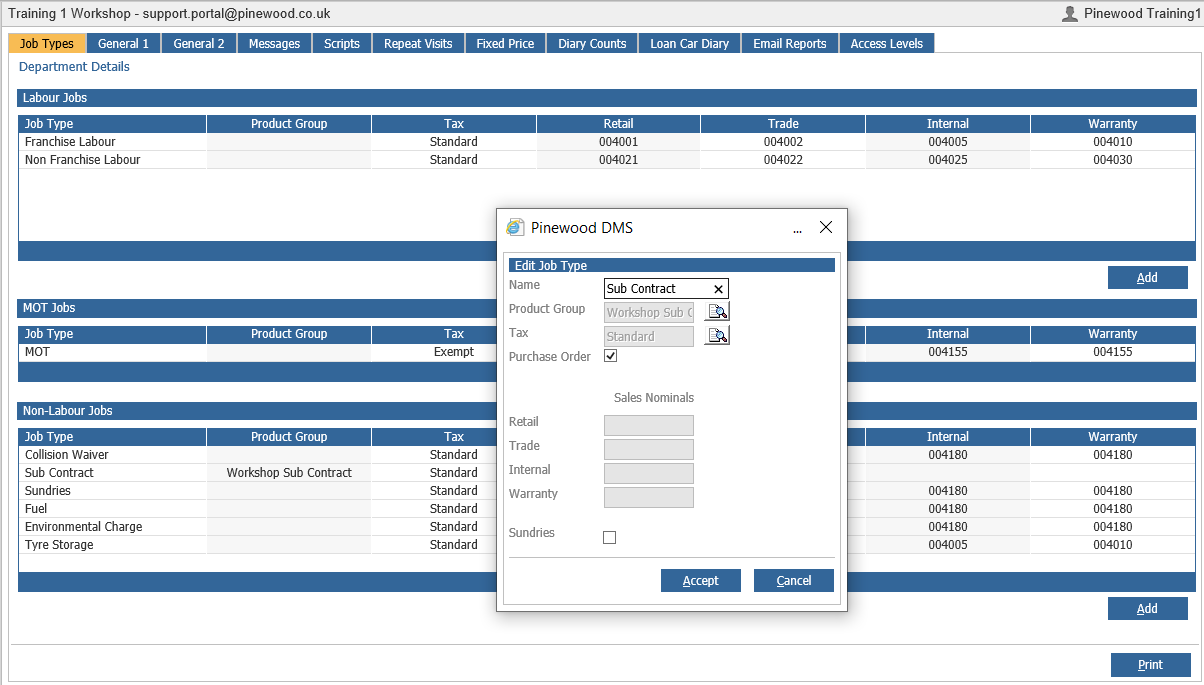Click Add under Non-Labour Jobs
The height and width of the screenshot is (685, 1204).
point(1148,609)
